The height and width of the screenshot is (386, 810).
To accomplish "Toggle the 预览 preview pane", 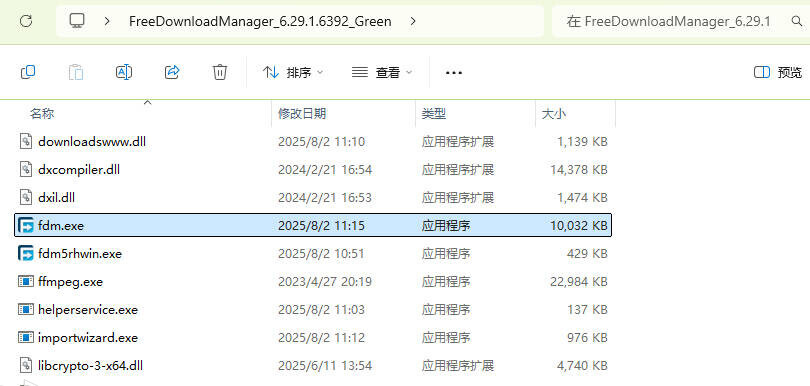I will point(778,72).
